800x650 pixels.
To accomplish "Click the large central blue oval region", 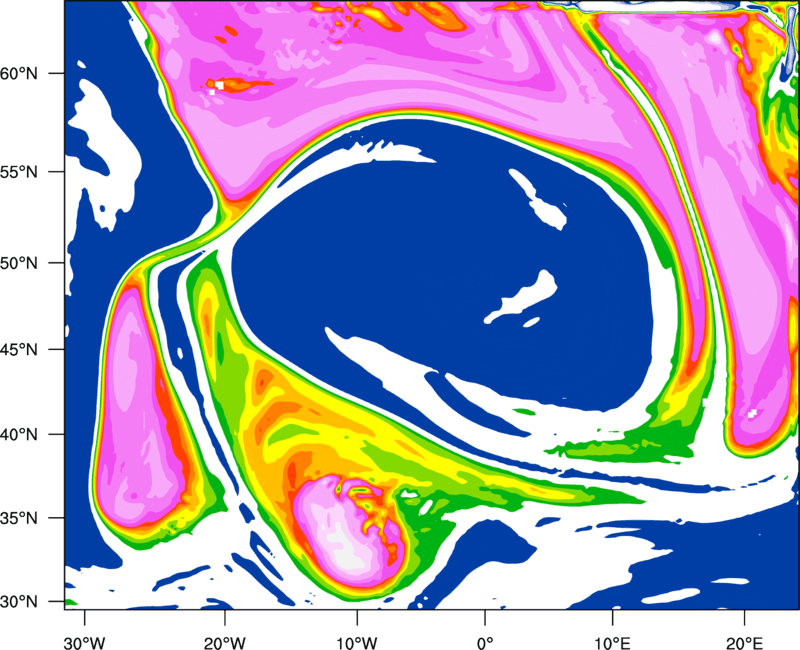I will coord(439,265).
